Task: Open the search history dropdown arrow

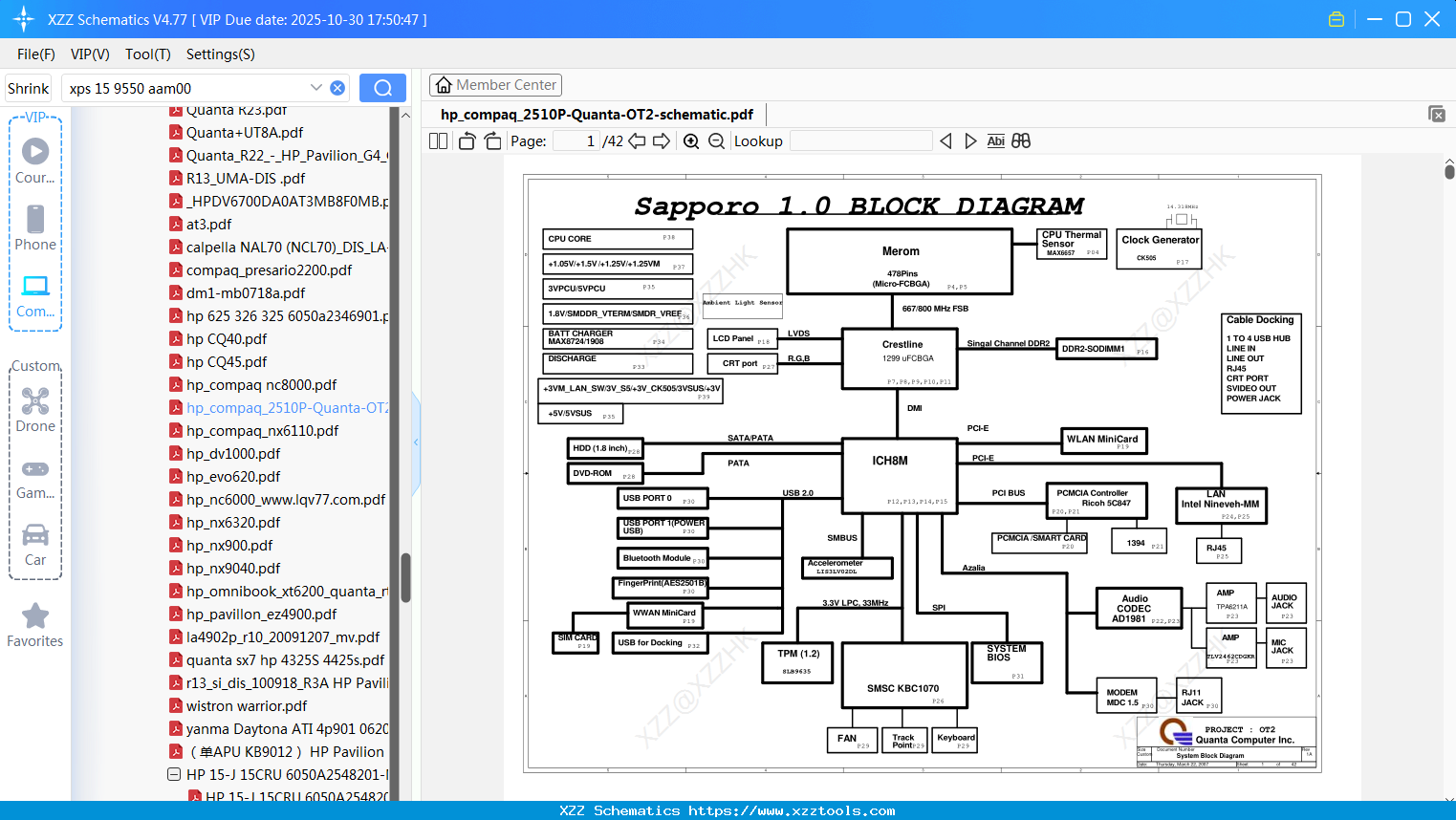Action: tap(316, 88)
